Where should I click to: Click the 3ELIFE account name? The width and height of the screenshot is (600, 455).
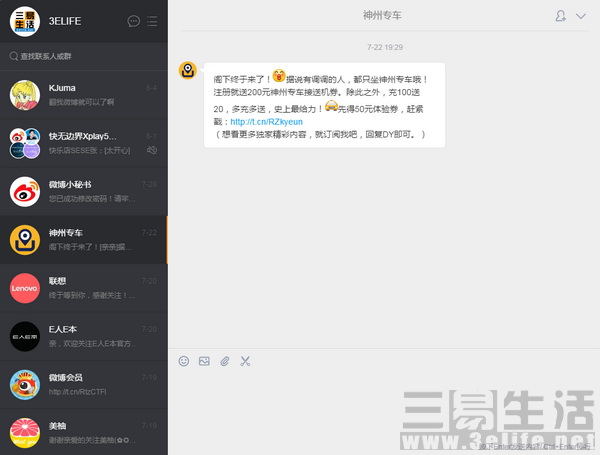pos(65,21)
